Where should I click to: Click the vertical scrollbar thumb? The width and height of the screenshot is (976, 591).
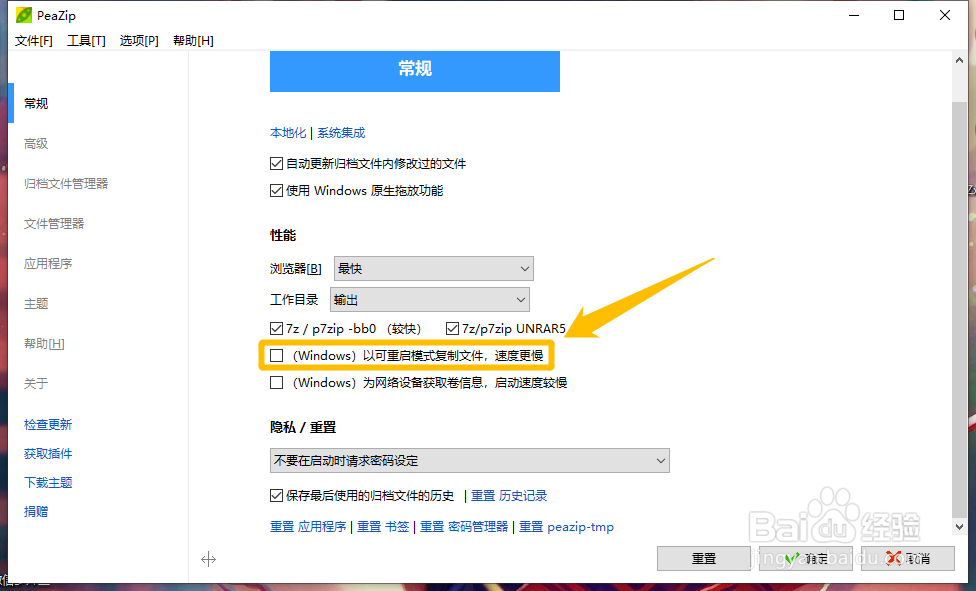(x=959, y=310)
